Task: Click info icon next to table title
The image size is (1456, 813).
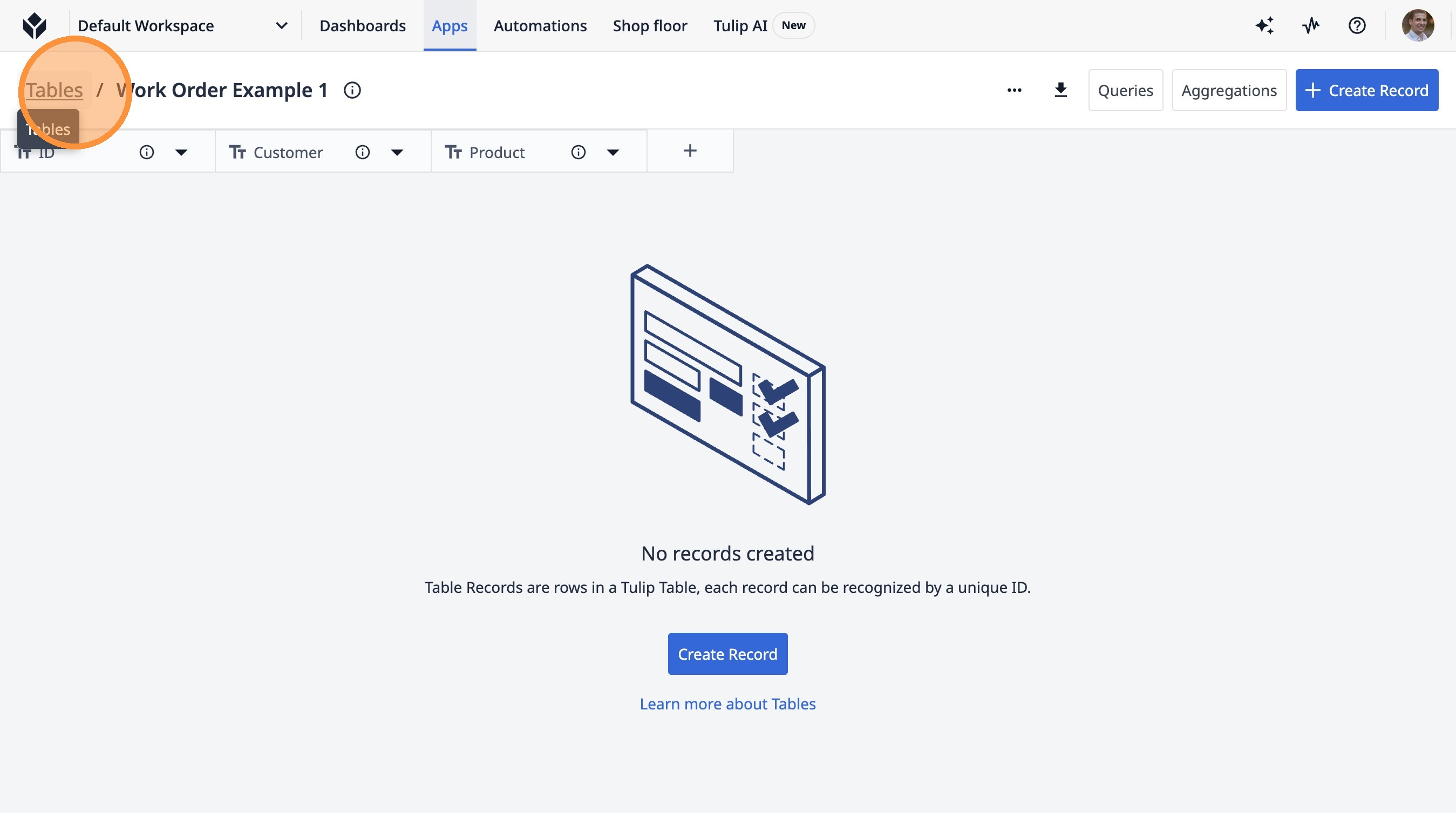Action: coord(352,91)
